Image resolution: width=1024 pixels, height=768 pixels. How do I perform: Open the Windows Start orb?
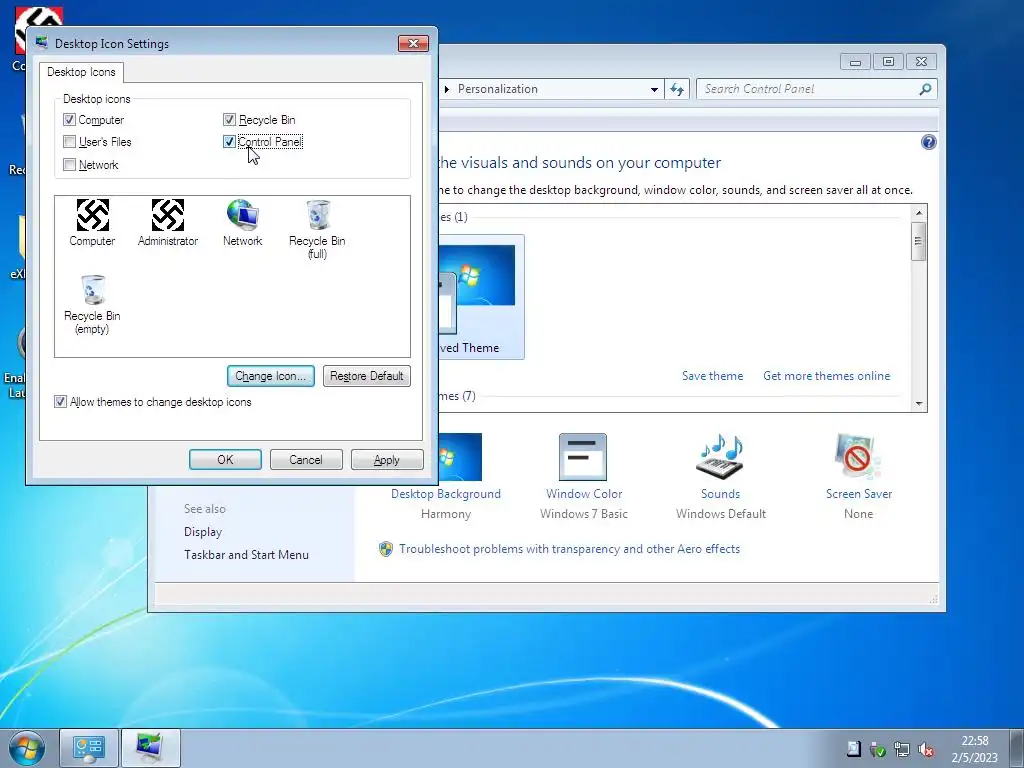27,748
